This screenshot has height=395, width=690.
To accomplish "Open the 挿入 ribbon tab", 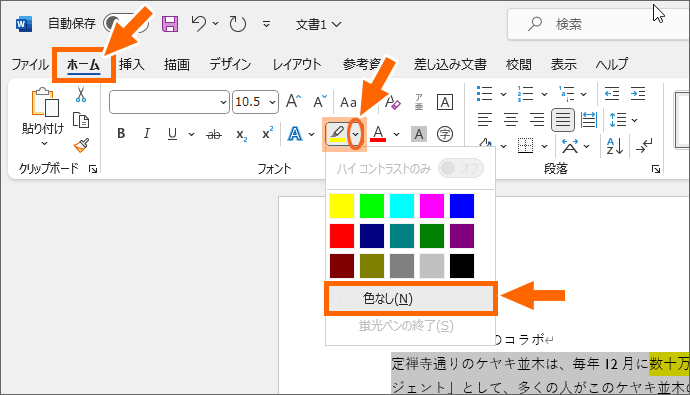I will click(131, 65).
